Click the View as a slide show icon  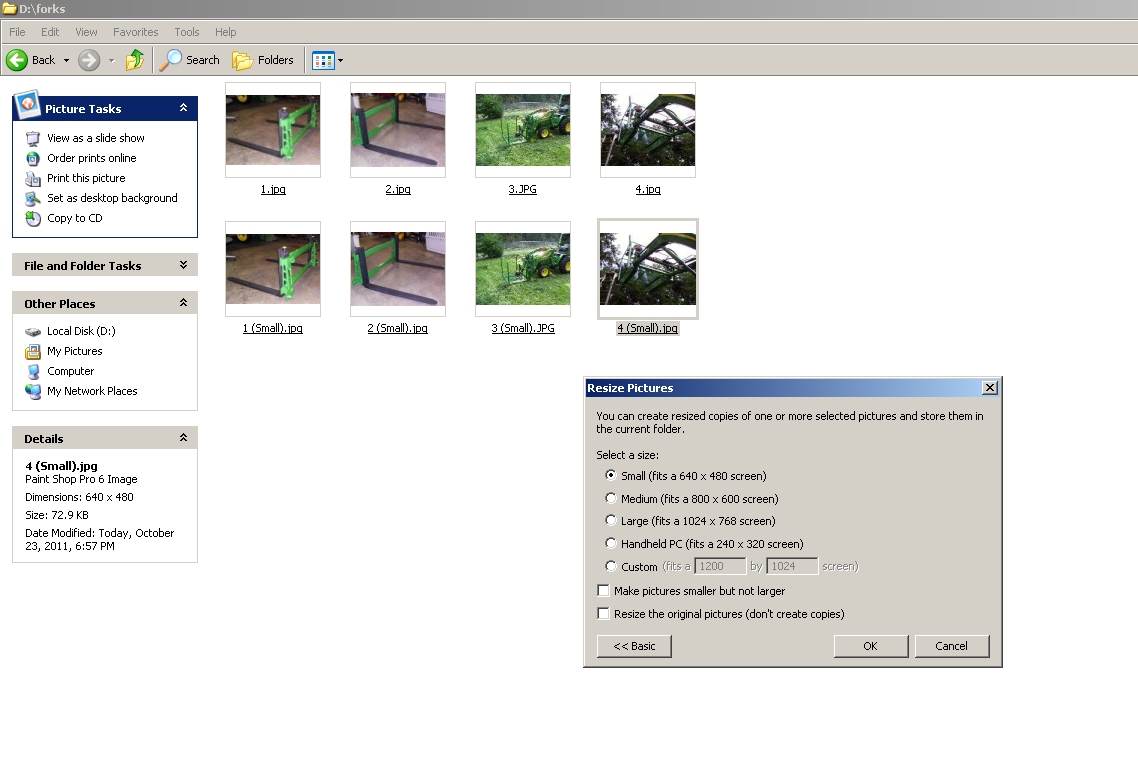[x=33, y=138]
